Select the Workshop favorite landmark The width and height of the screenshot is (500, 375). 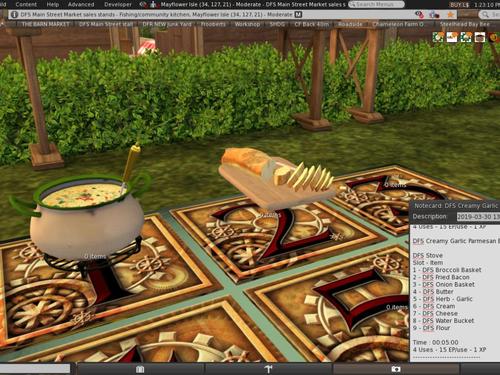247,24
